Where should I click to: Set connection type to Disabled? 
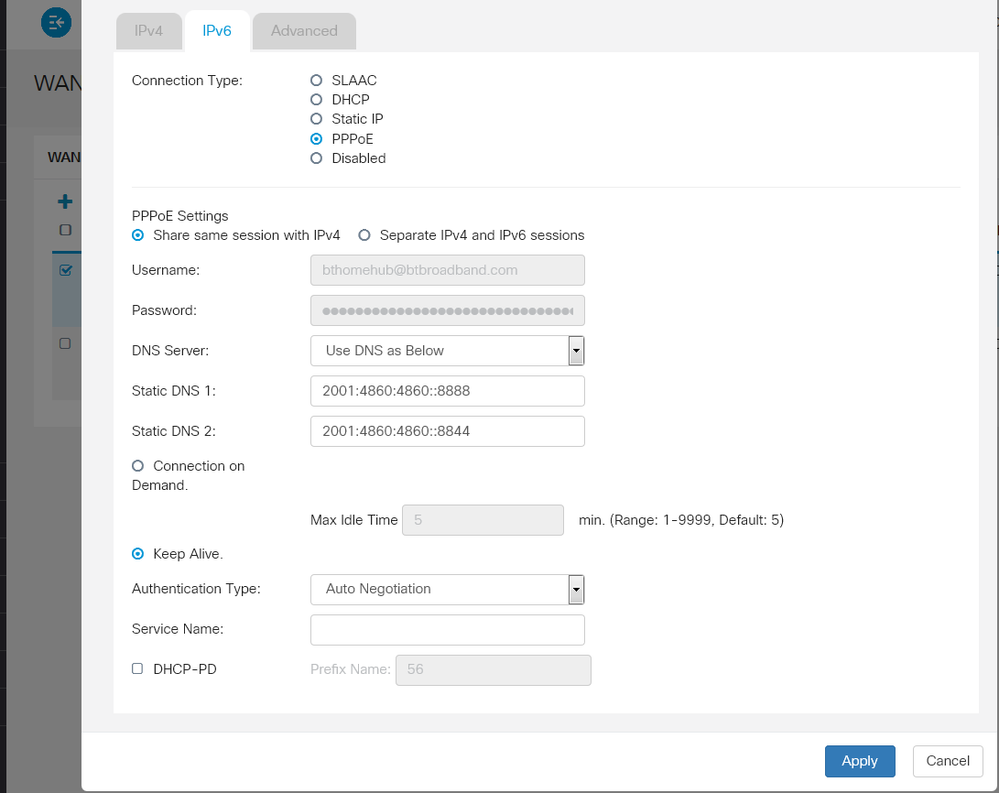[317, 158]
